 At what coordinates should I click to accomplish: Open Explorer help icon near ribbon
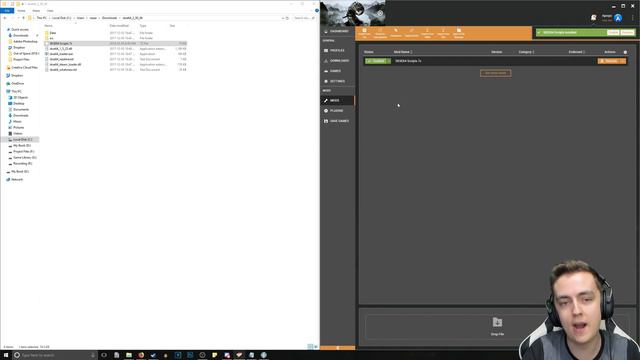pyautogui.click(x=317, y=11)
